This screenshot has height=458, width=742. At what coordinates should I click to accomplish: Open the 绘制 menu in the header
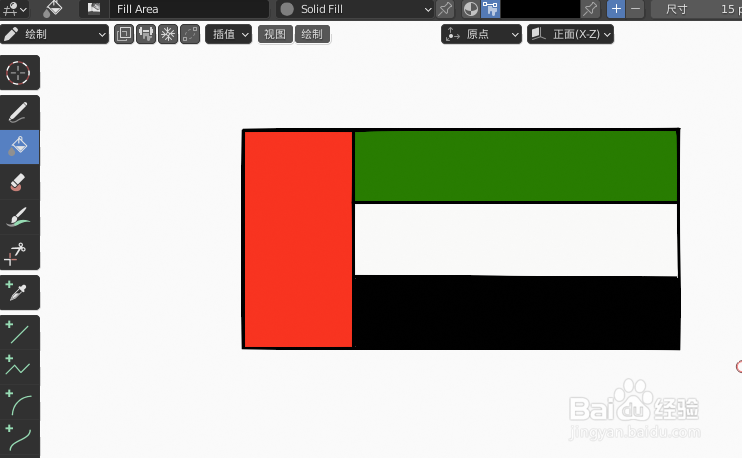tap(312, 34)
